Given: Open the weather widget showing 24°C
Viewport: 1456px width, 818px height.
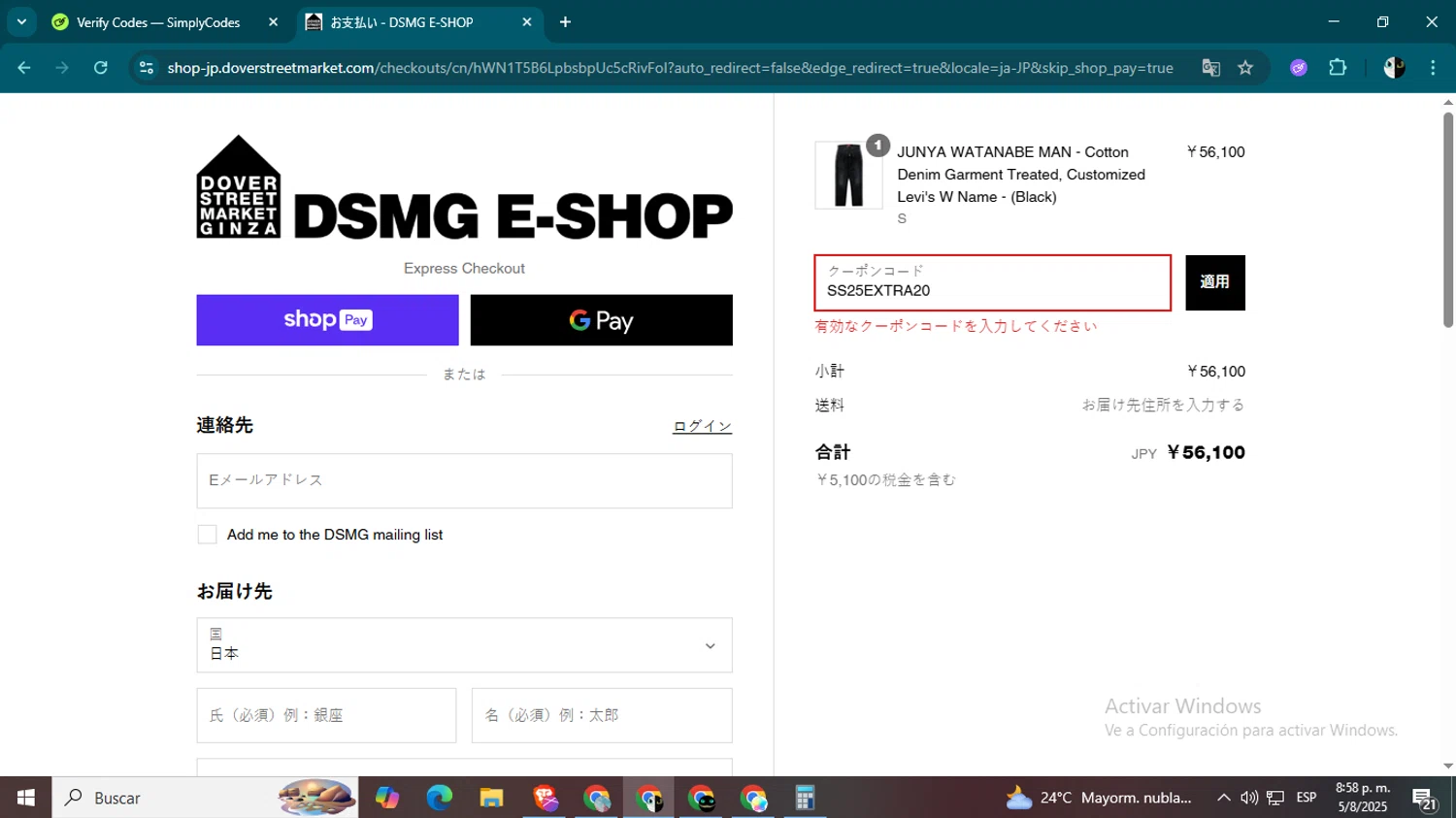Looking at the screenshot, I should pyautogui.click(x=1099, y=798).
